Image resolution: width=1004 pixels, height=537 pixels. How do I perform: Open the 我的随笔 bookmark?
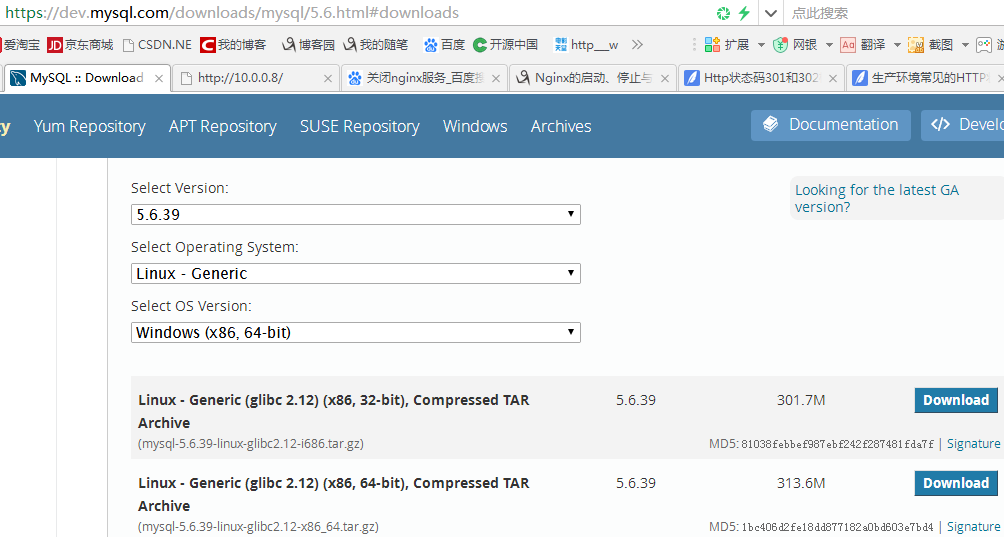pyautogui.click(x=375, y=45)
